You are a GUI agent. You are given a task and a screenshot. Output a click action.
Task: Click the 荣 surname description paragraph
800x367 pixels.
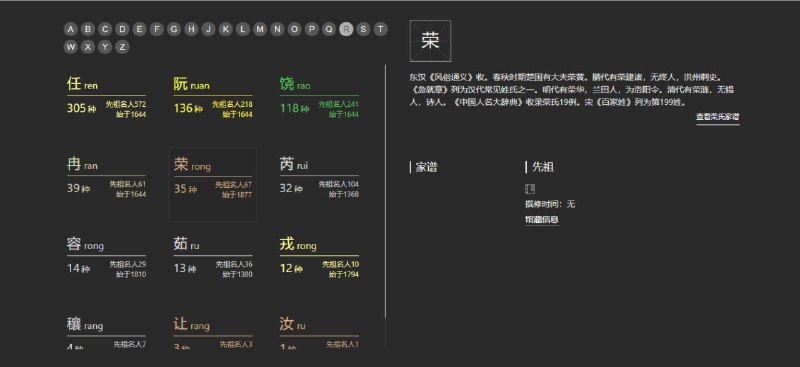(x=571, y=90)
